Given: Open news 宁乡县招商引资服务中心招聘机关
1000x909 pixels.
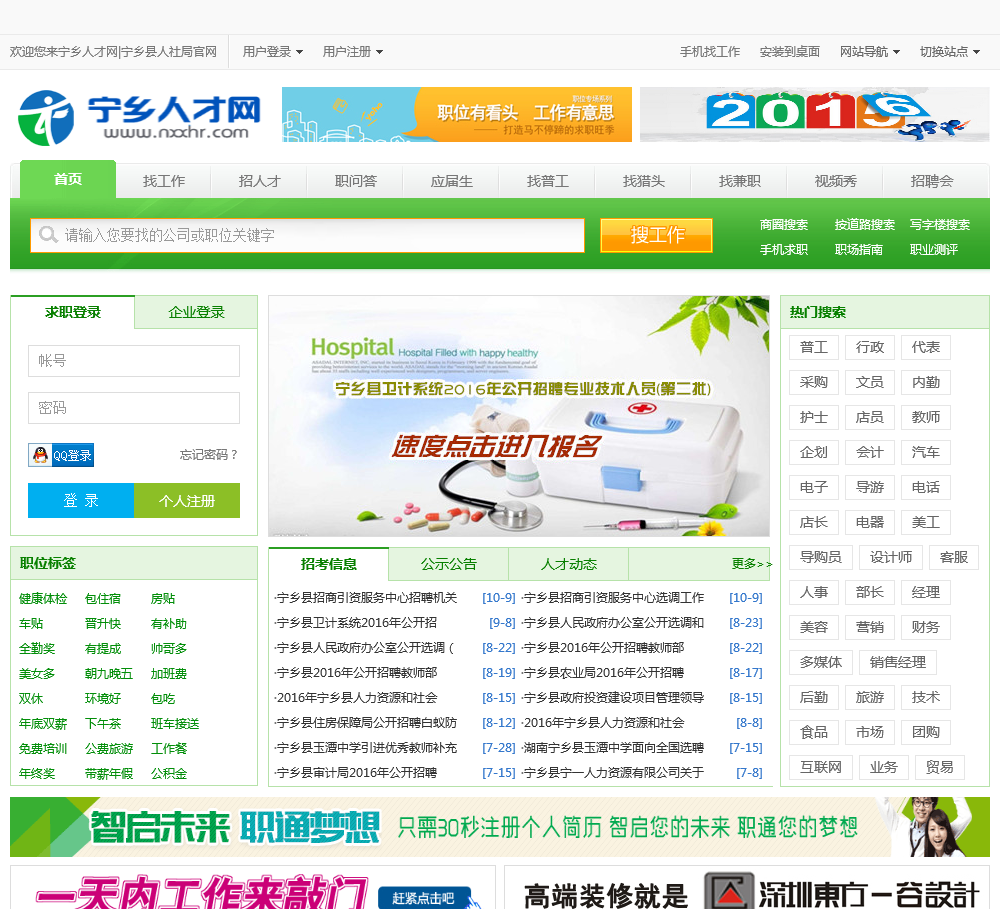Looking at the screenshot, I should tap(366, 598).
